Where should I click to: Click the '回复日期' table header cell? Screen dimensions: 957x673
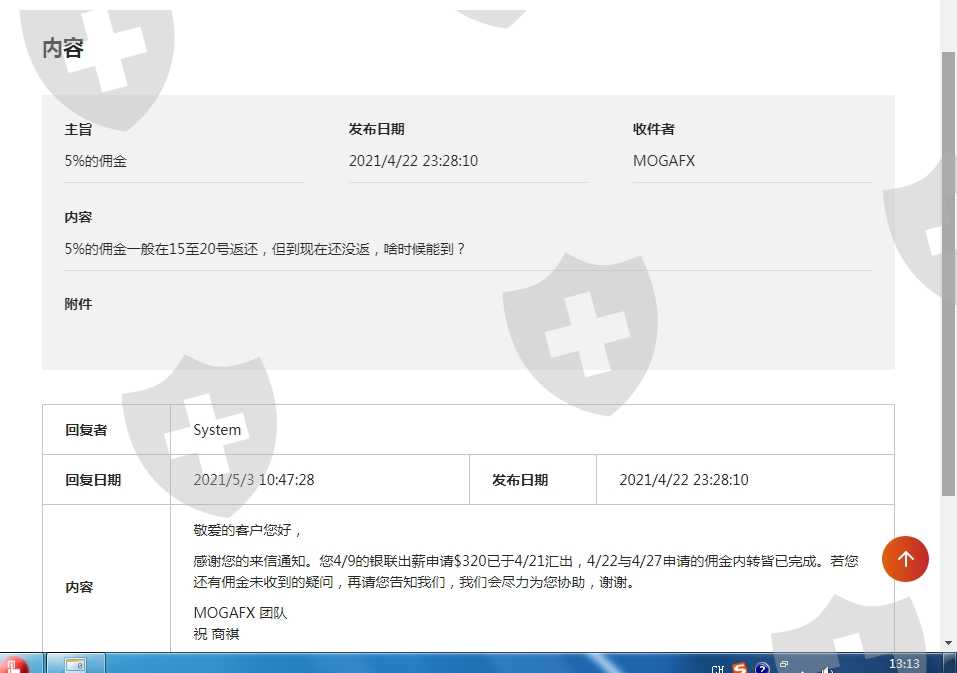(x=106, y=480)
